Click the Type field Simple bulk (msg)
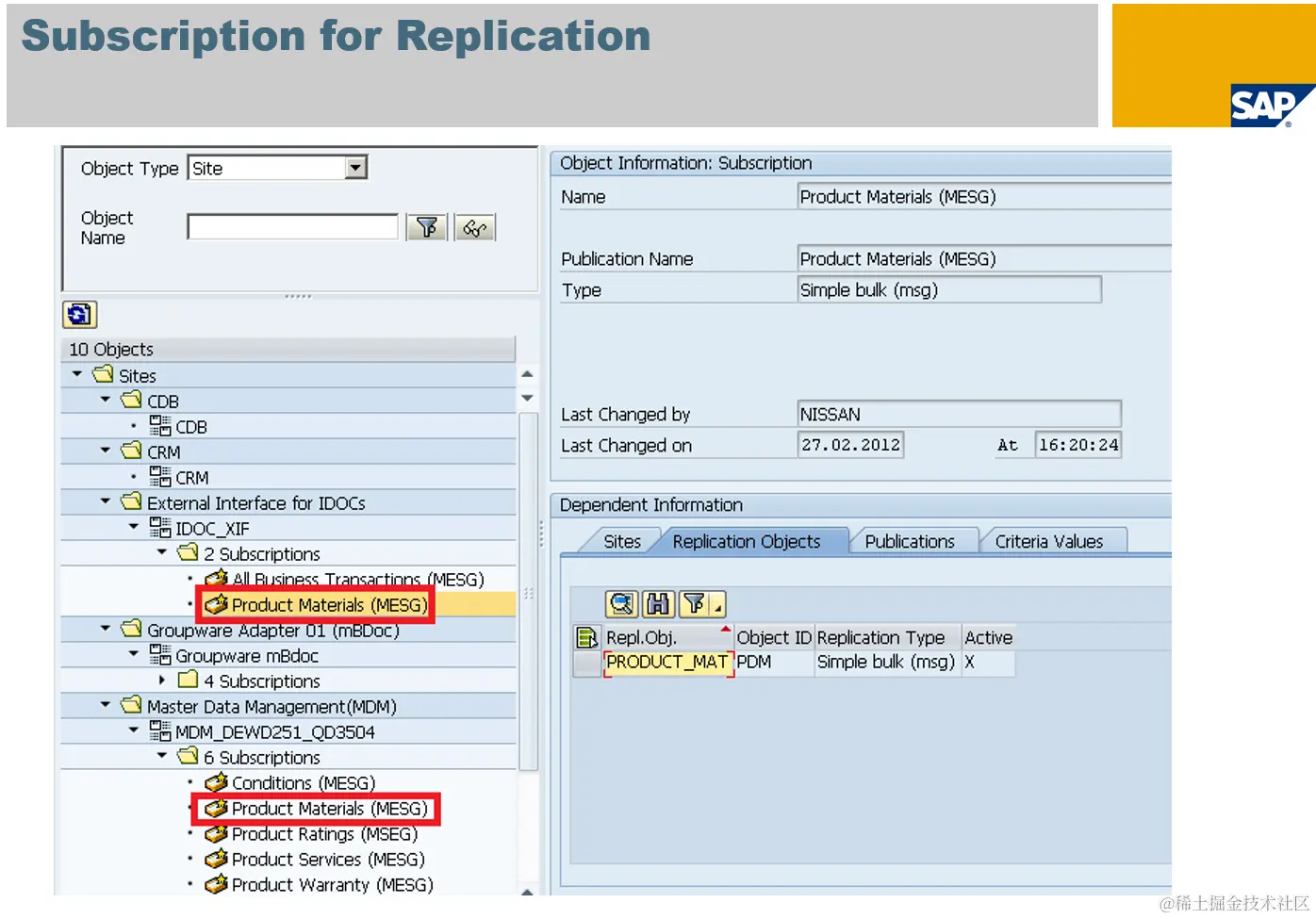 (949, 289)
